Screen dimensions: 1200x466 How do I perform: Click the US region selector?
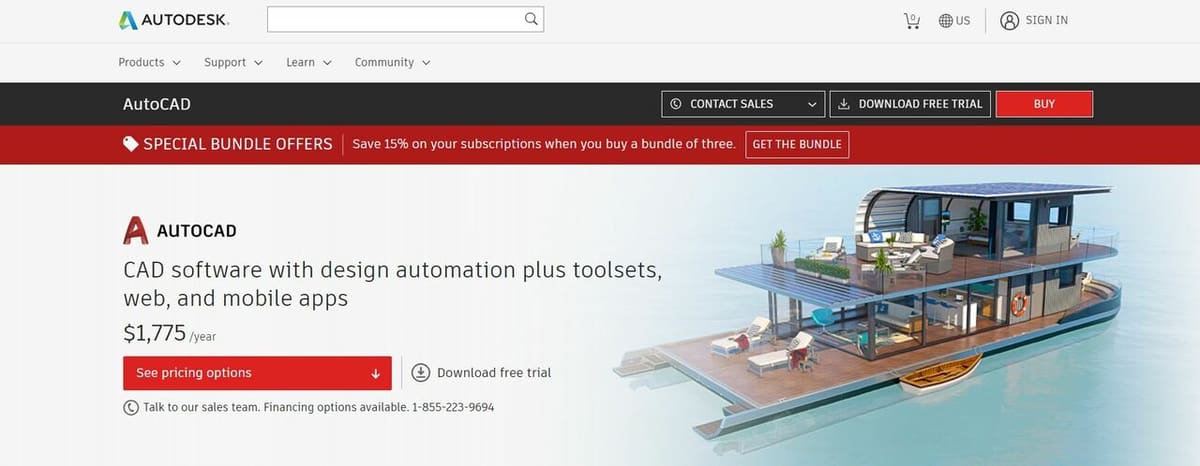click(954, 20)
